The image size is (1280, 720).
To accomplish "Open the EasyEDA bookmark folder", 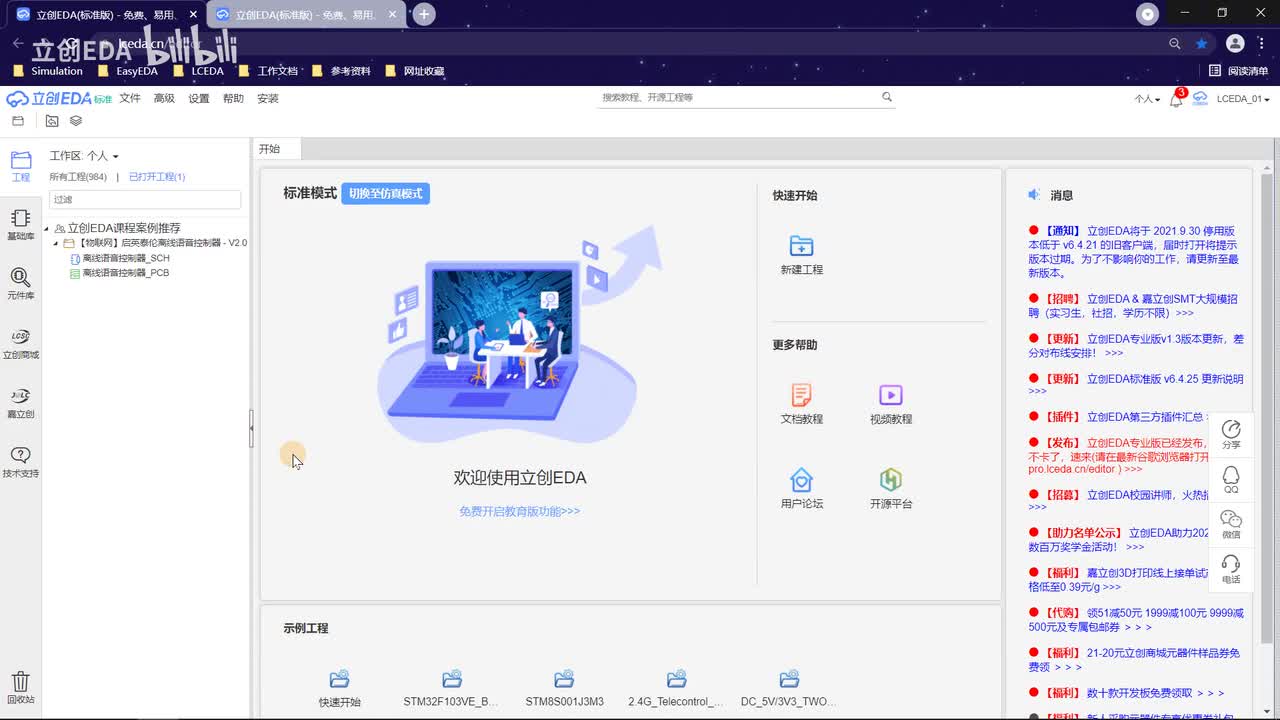I will coord(128,71).
